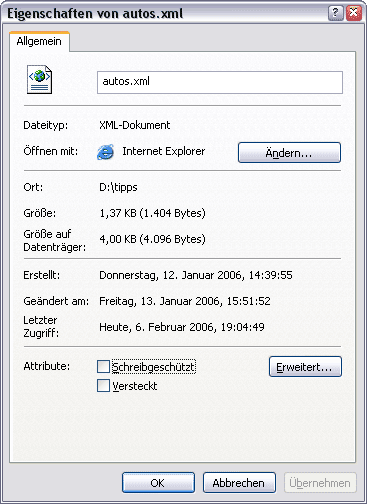Click the Heute, 6. Februar 2006 access date
The image size is (367, 504).
[182, 327]
